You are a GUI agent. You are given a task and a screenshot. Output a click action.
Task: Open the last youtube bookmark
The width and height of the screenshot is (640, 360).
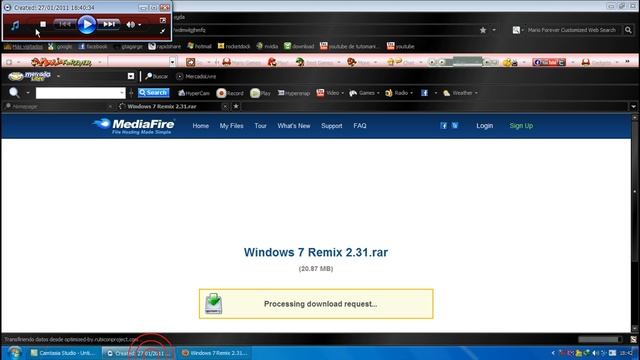coord(400,47)
